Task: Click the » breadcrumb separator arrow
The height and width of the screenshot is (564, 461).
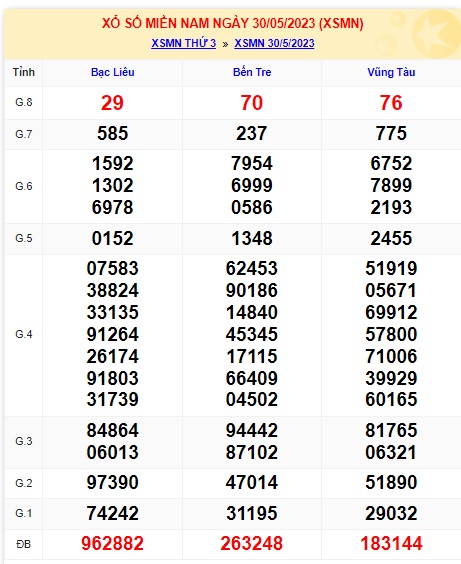Action: coord(225,44)
